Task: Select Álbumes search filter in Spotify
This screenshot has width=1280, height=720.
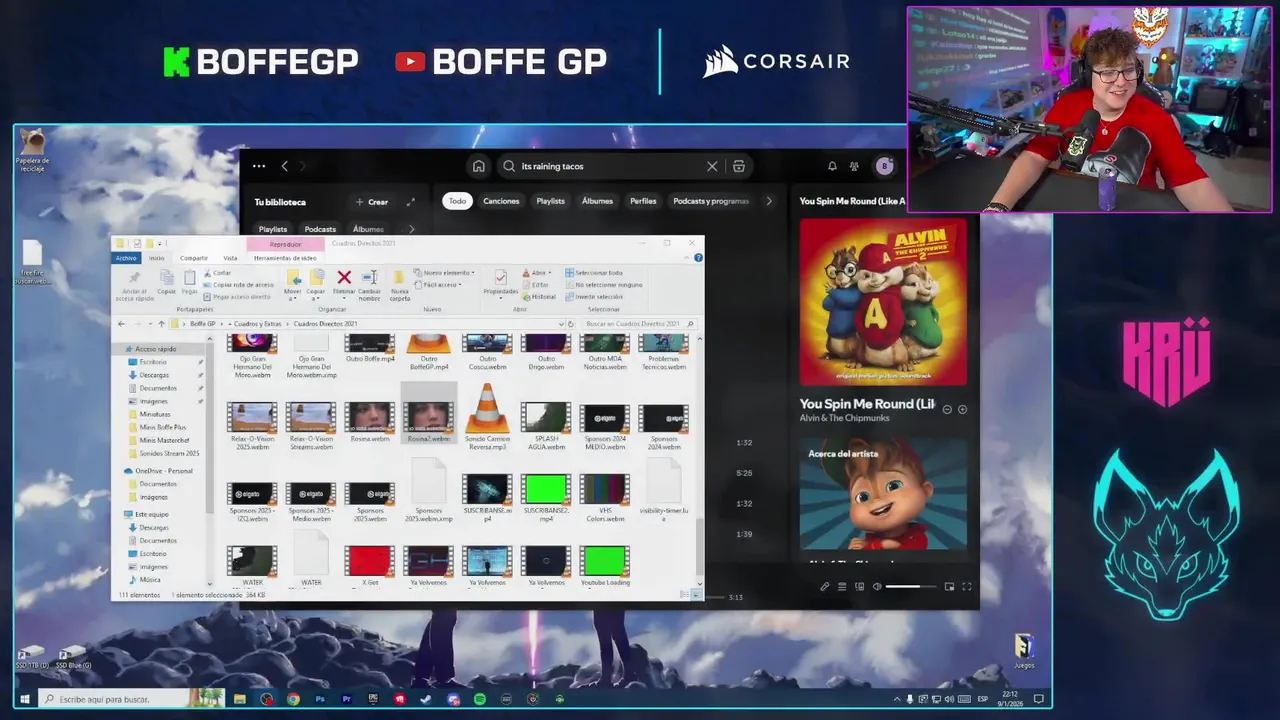Action: click(x=597, y=201)
